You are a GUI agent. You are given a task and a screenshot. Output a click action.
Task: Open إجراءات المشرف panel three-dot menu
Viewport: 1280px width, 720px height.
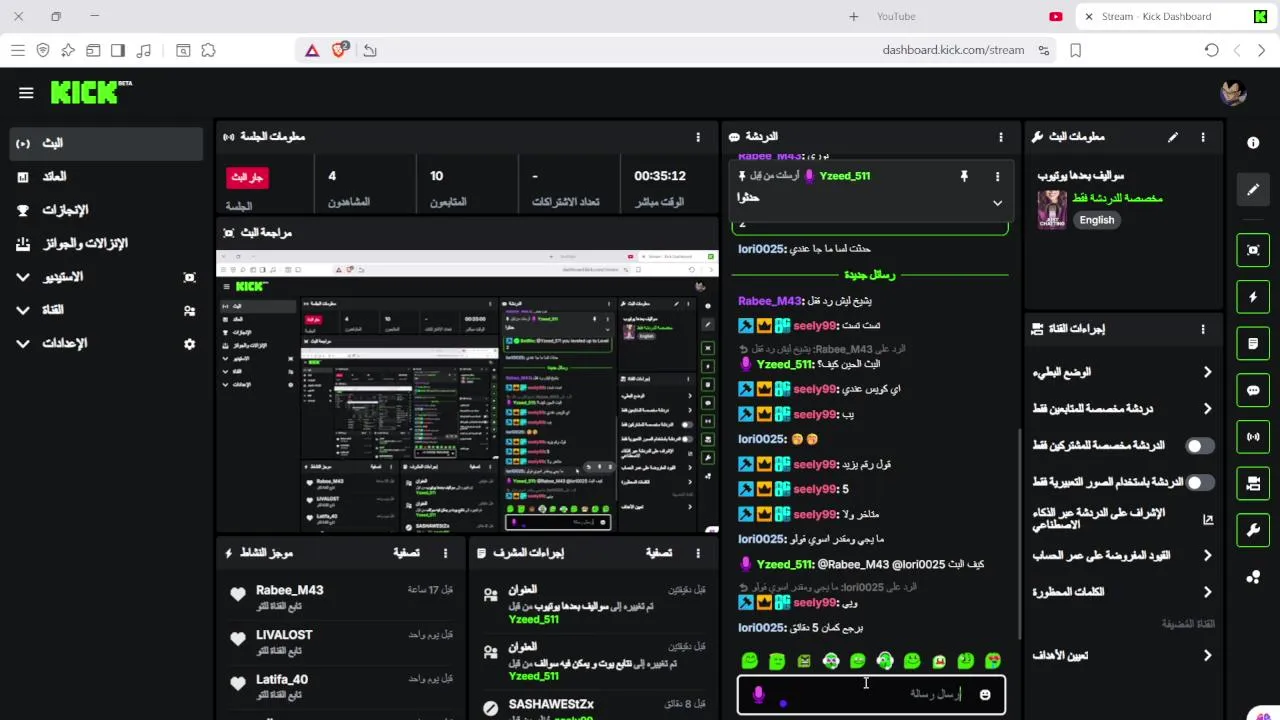698,553
